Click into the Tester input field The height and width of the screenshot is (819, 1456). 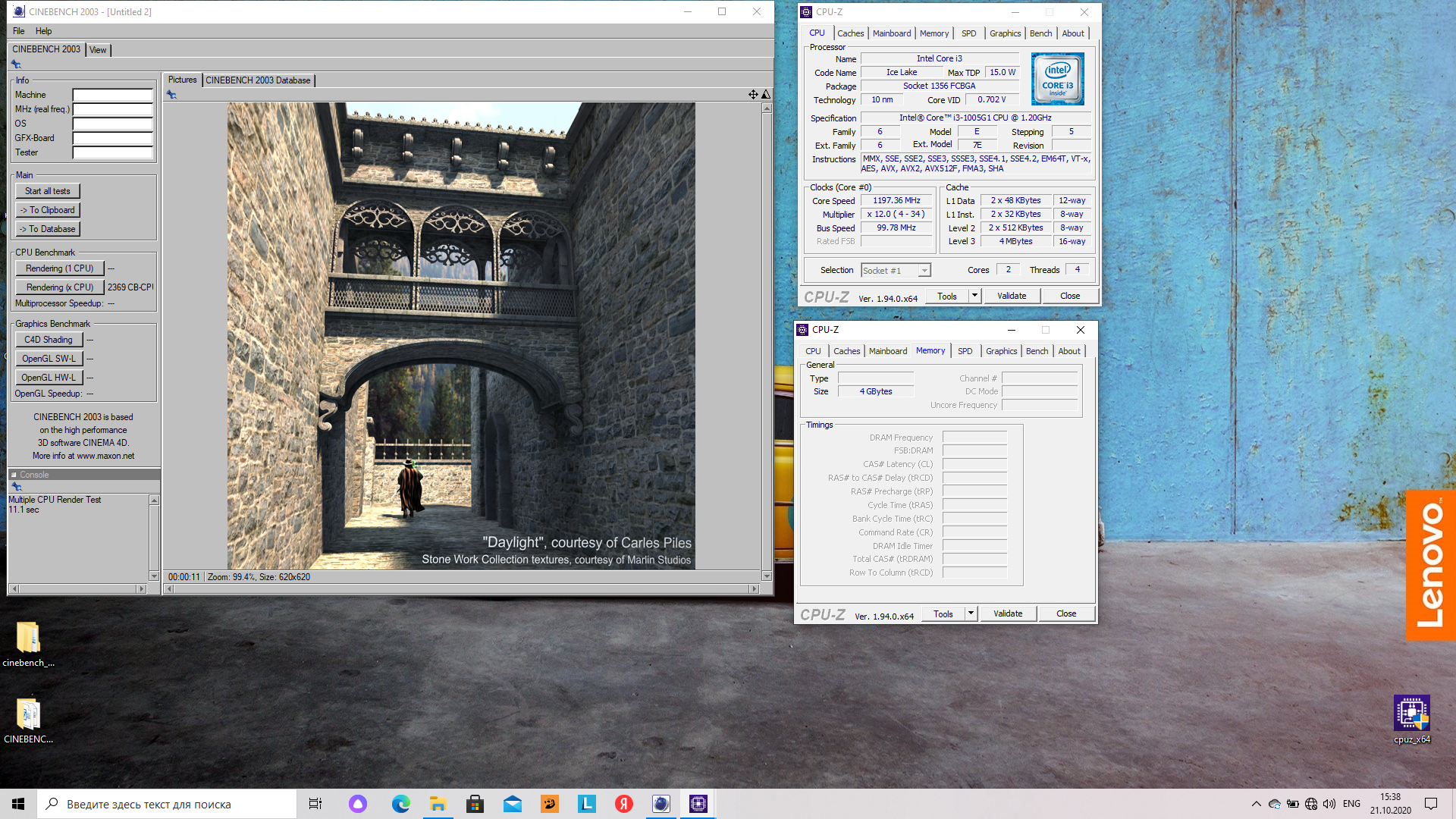[x=112, y=152]
